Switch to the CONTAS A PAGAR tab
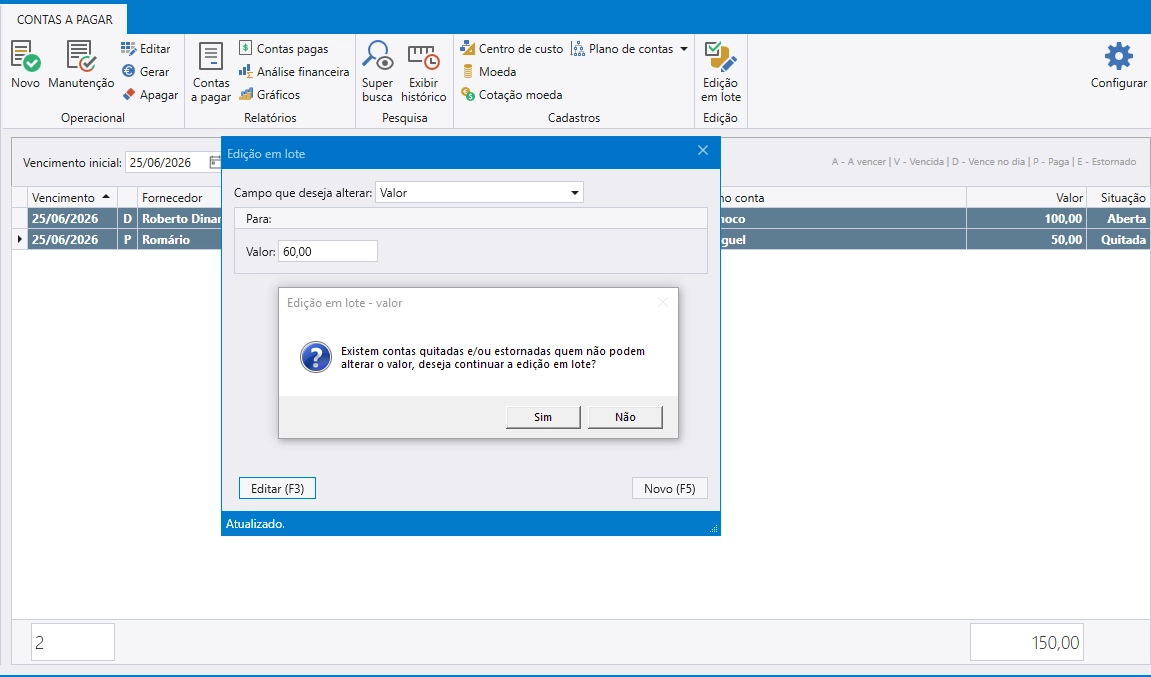The height and width of the screenshot is (677, 1151). pos(65,20)
